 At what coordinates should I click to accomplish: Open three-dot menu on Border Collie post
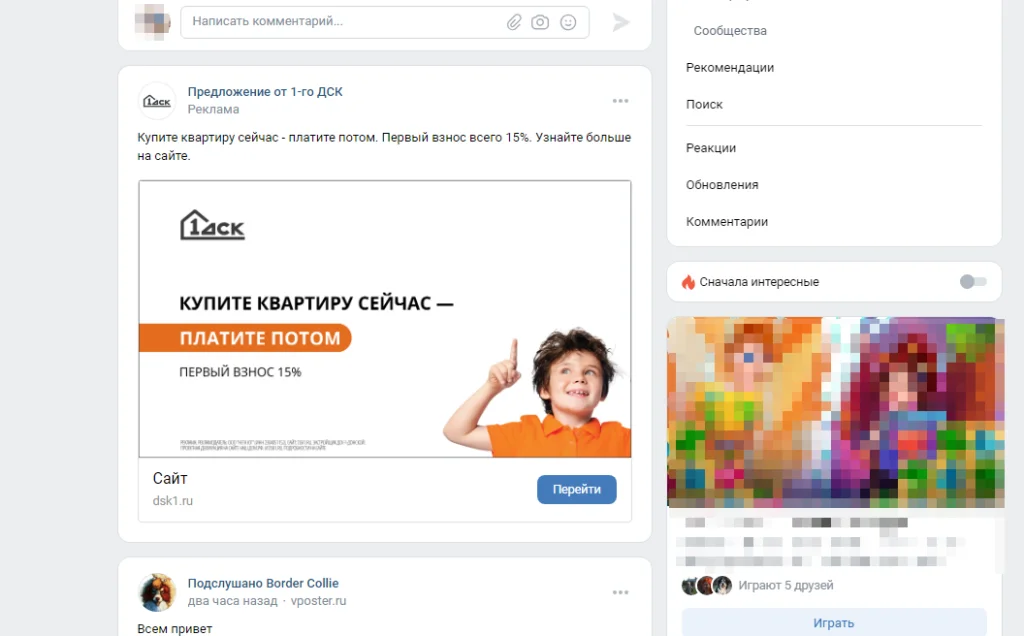[x=620, y=592]
